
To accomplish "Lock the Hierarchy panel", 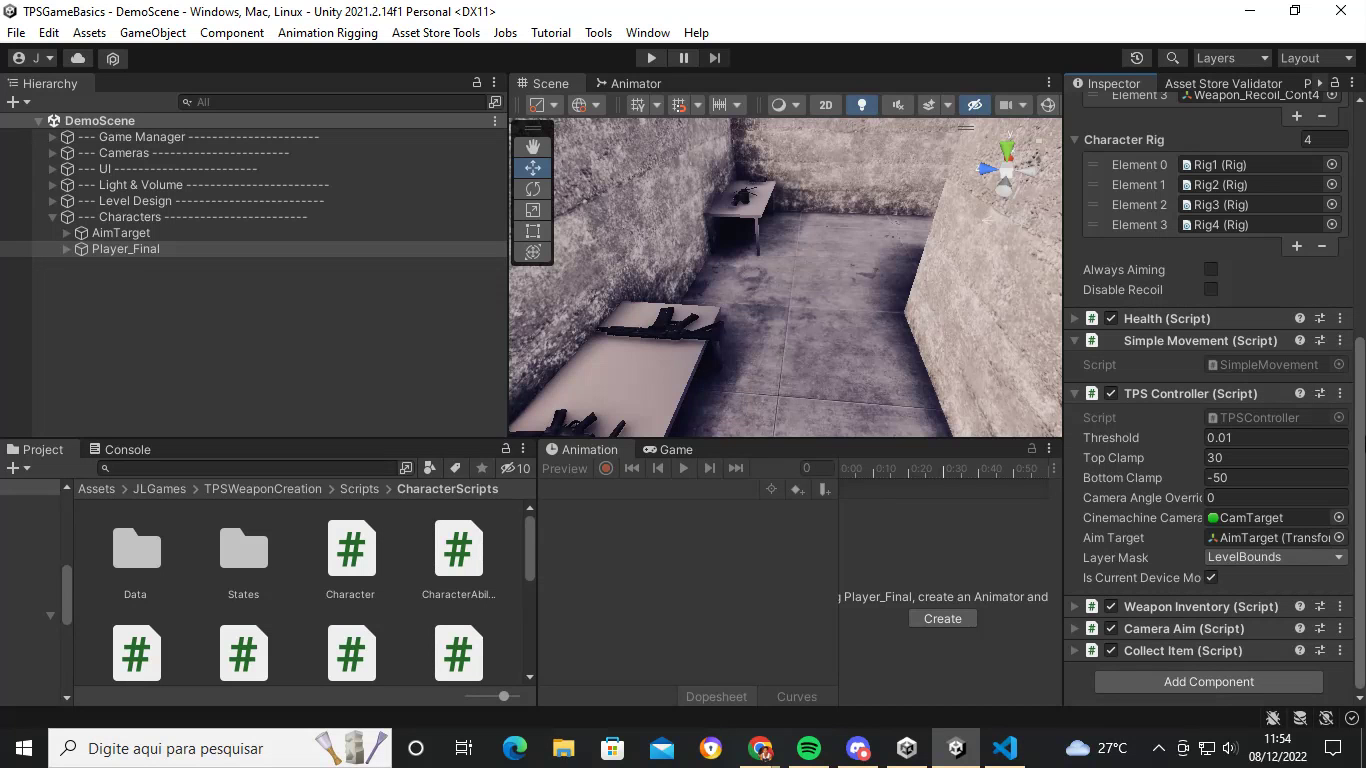I will click(477, 83).
